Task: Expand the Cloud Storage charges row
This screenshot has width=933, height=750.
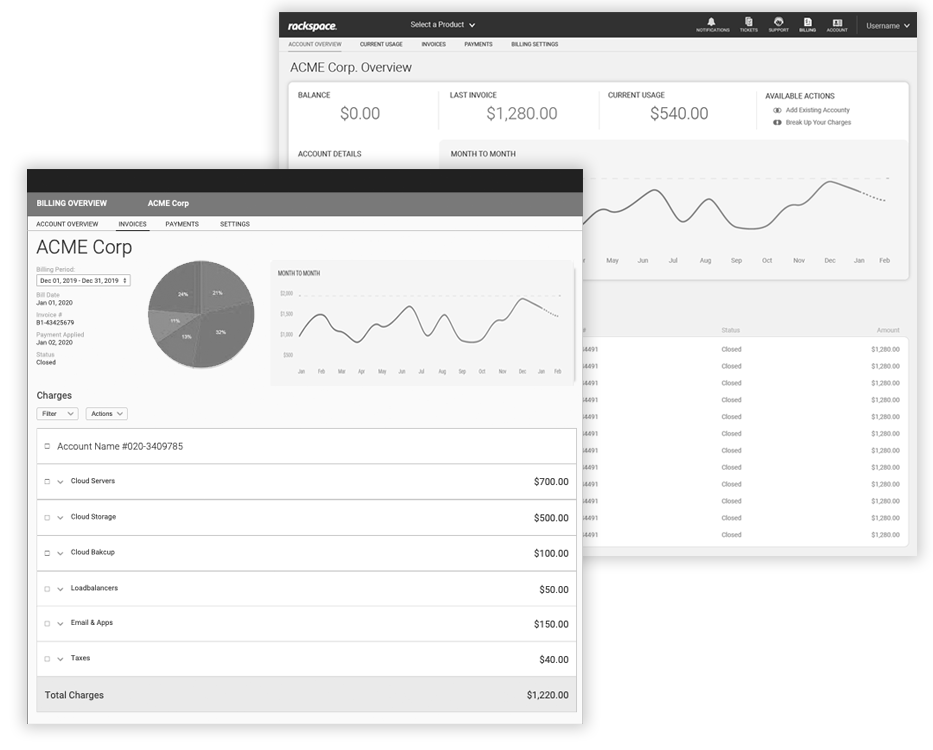Action: (60, 518)
